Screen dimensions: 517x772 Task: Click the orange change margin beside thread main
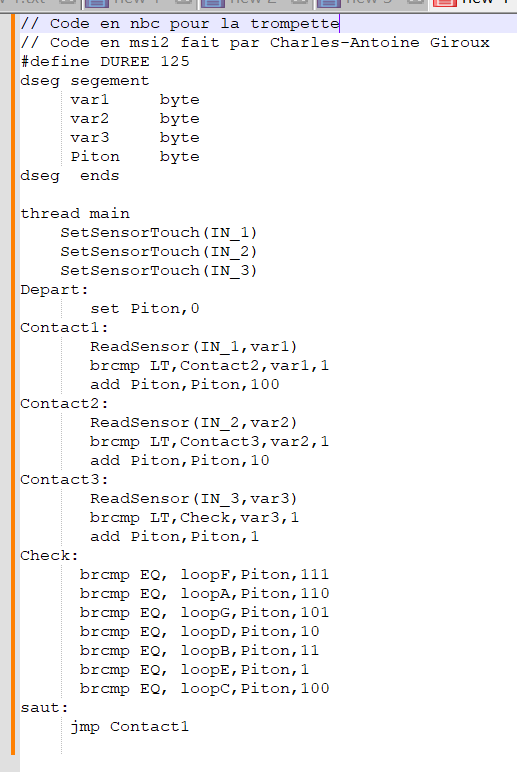pyautogui.click(x=13, y=213)
